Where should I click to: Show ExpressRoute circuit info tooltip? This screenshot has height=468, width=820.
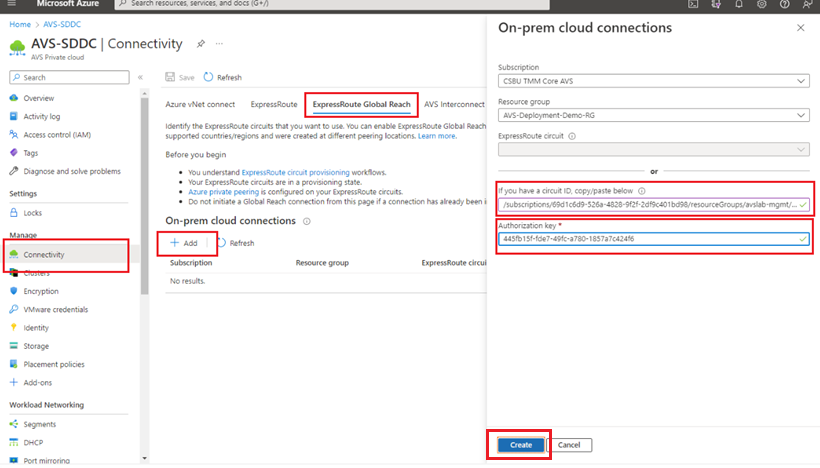[572, 136]
